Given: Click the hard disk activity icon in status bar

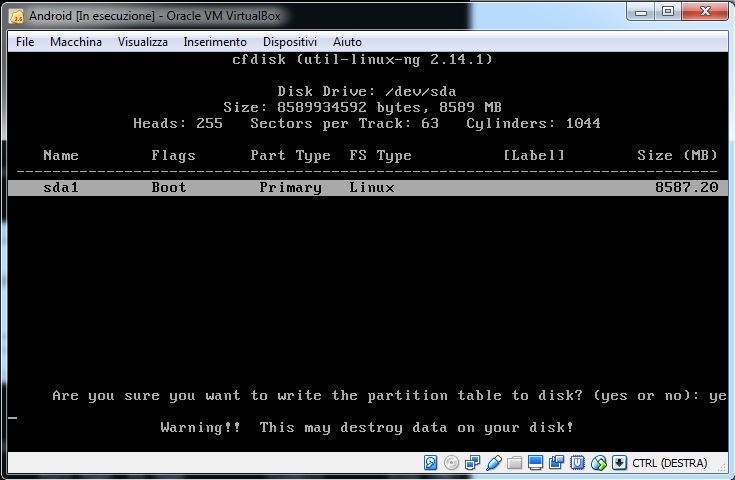Looking at the screenshot, I should pos(431,463).
